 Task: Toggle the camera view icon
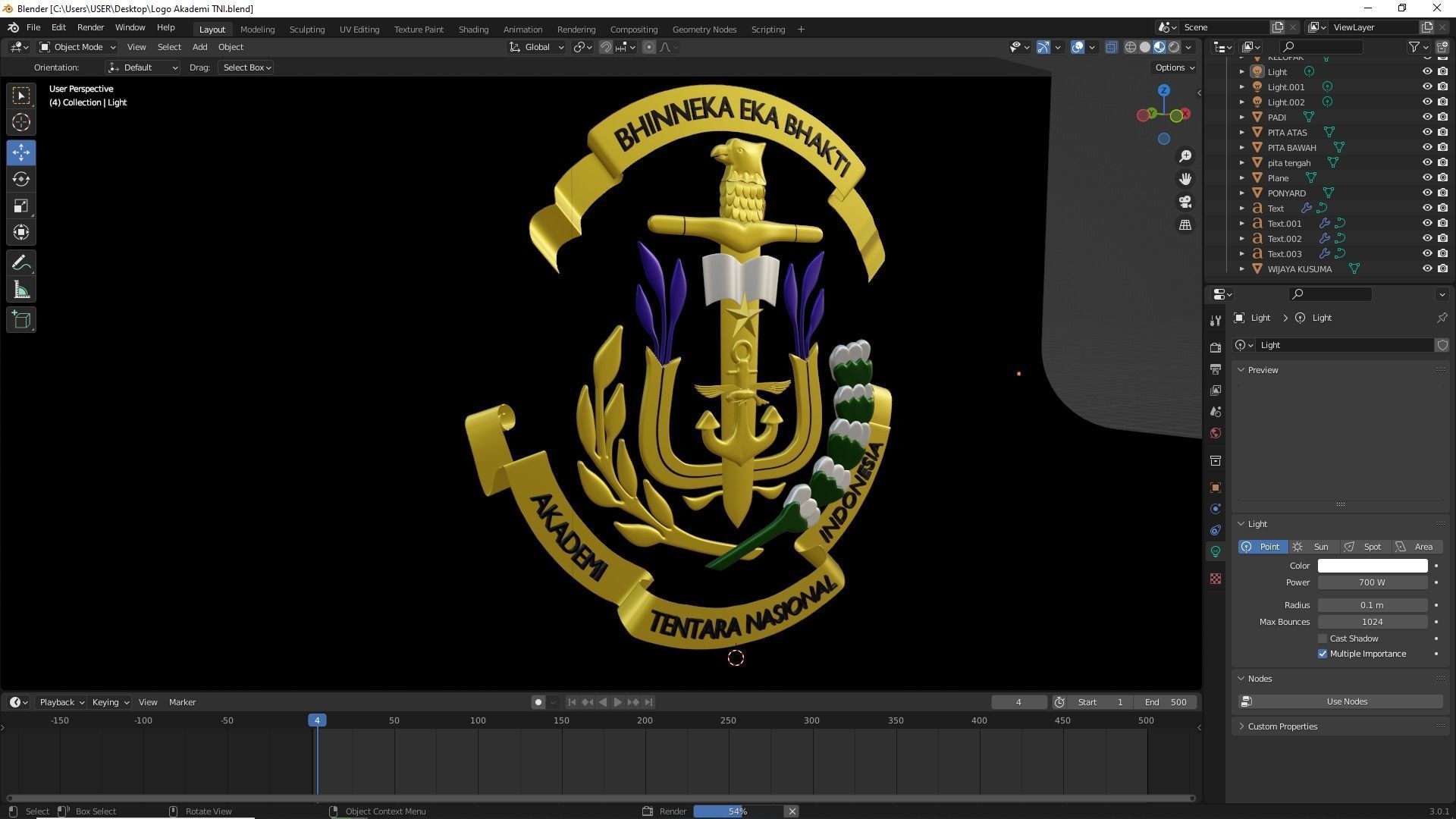[x=1185, y=202]
